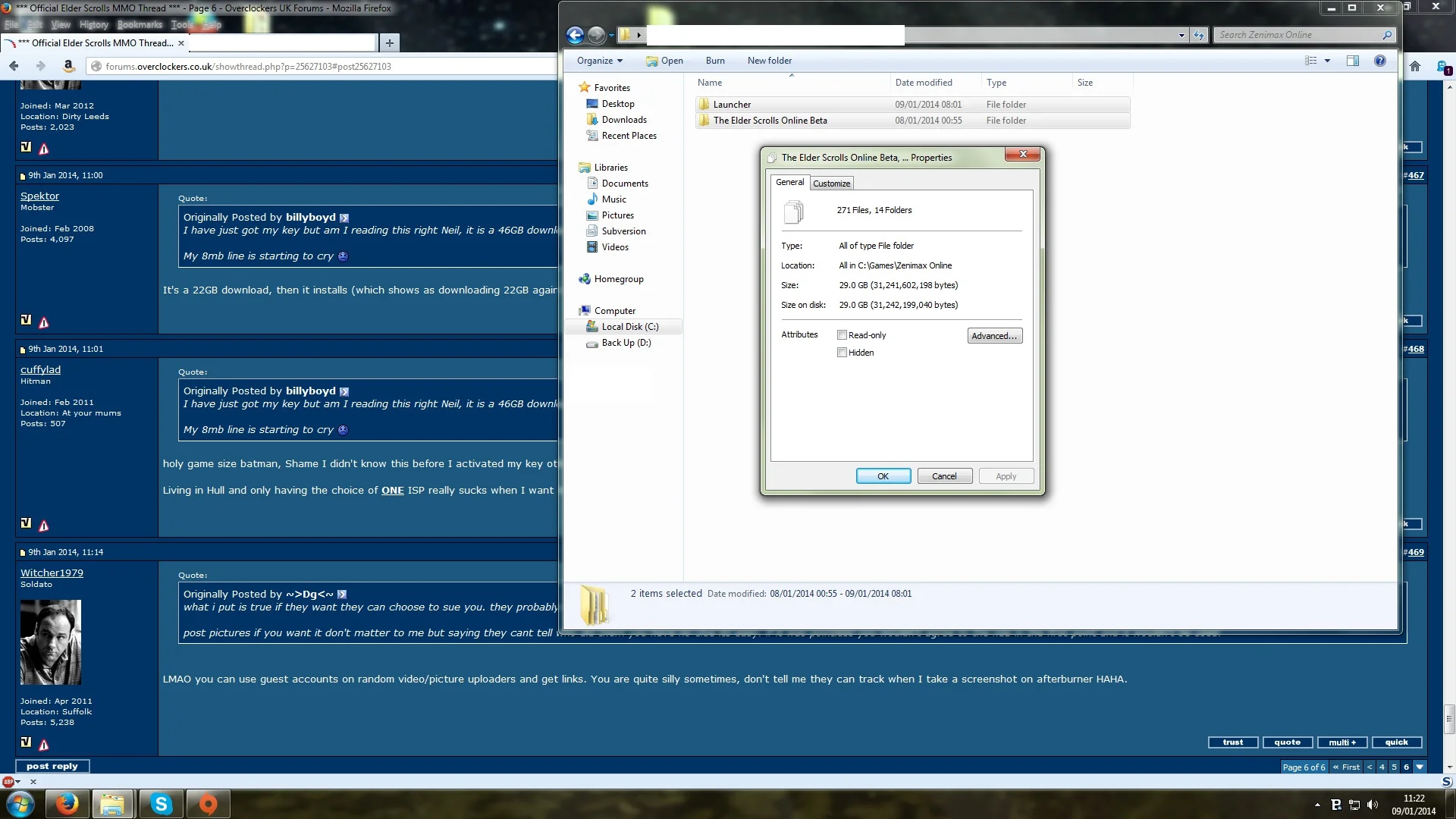Click the Explorer back navigation arrow
Screen dimensions: 1456x819
tap(575, 35)
